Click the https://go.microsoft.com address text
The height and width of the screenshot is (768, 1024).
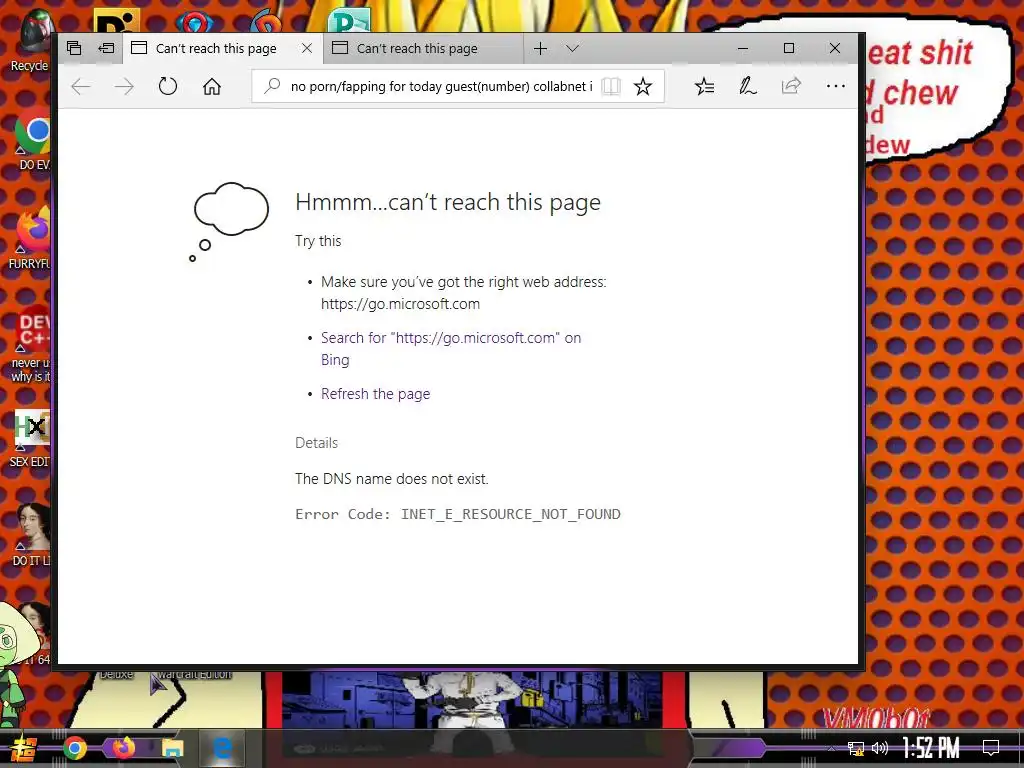(x=400, y=304)
